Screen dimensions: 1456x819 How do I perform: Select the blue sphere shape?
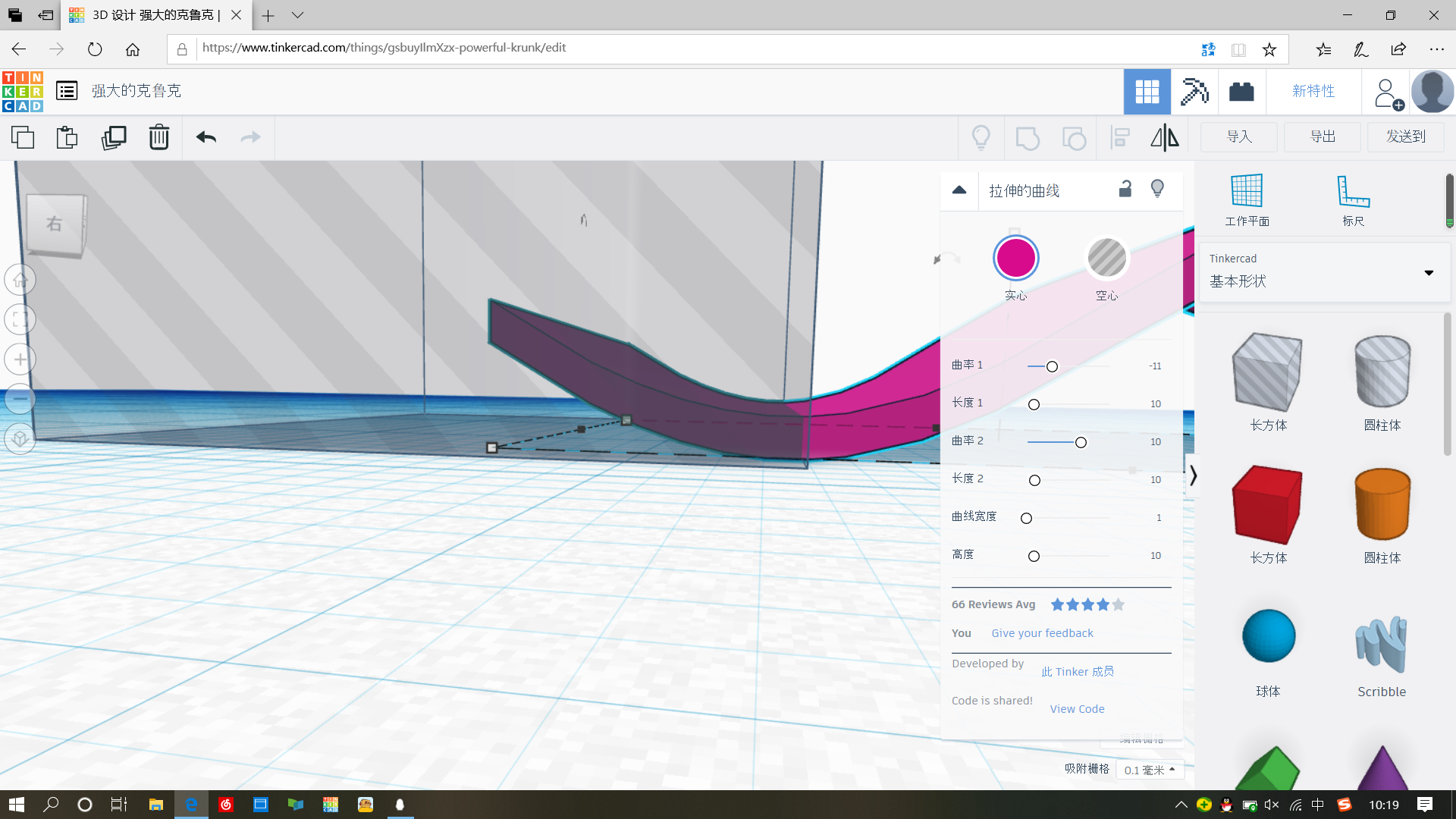pos(1268,635)
